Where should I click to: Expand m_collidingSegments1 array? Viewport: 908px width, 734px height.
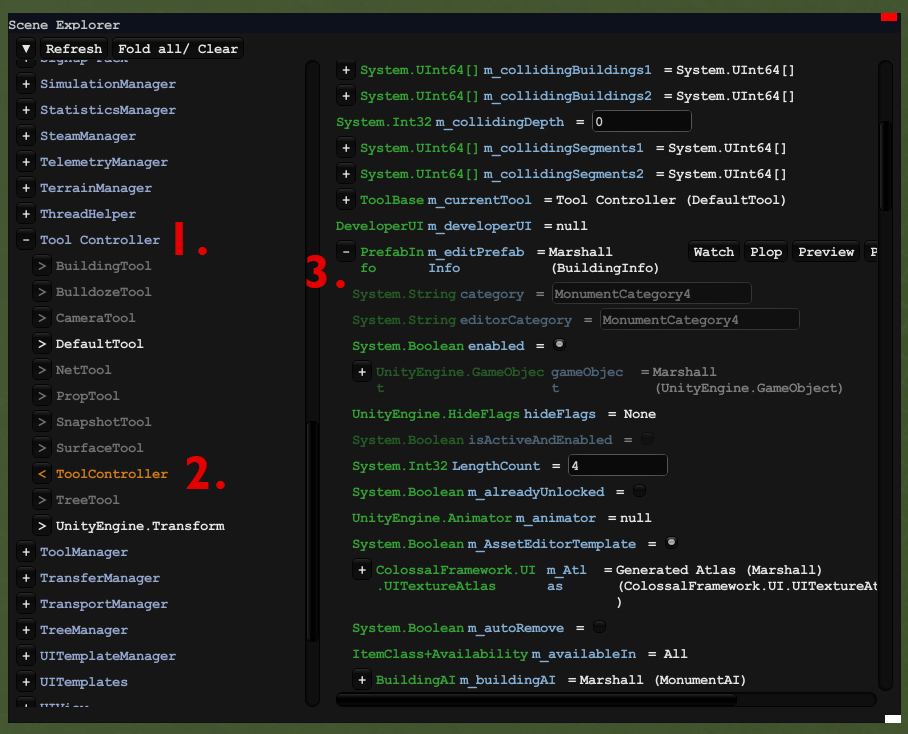[346, 148]
